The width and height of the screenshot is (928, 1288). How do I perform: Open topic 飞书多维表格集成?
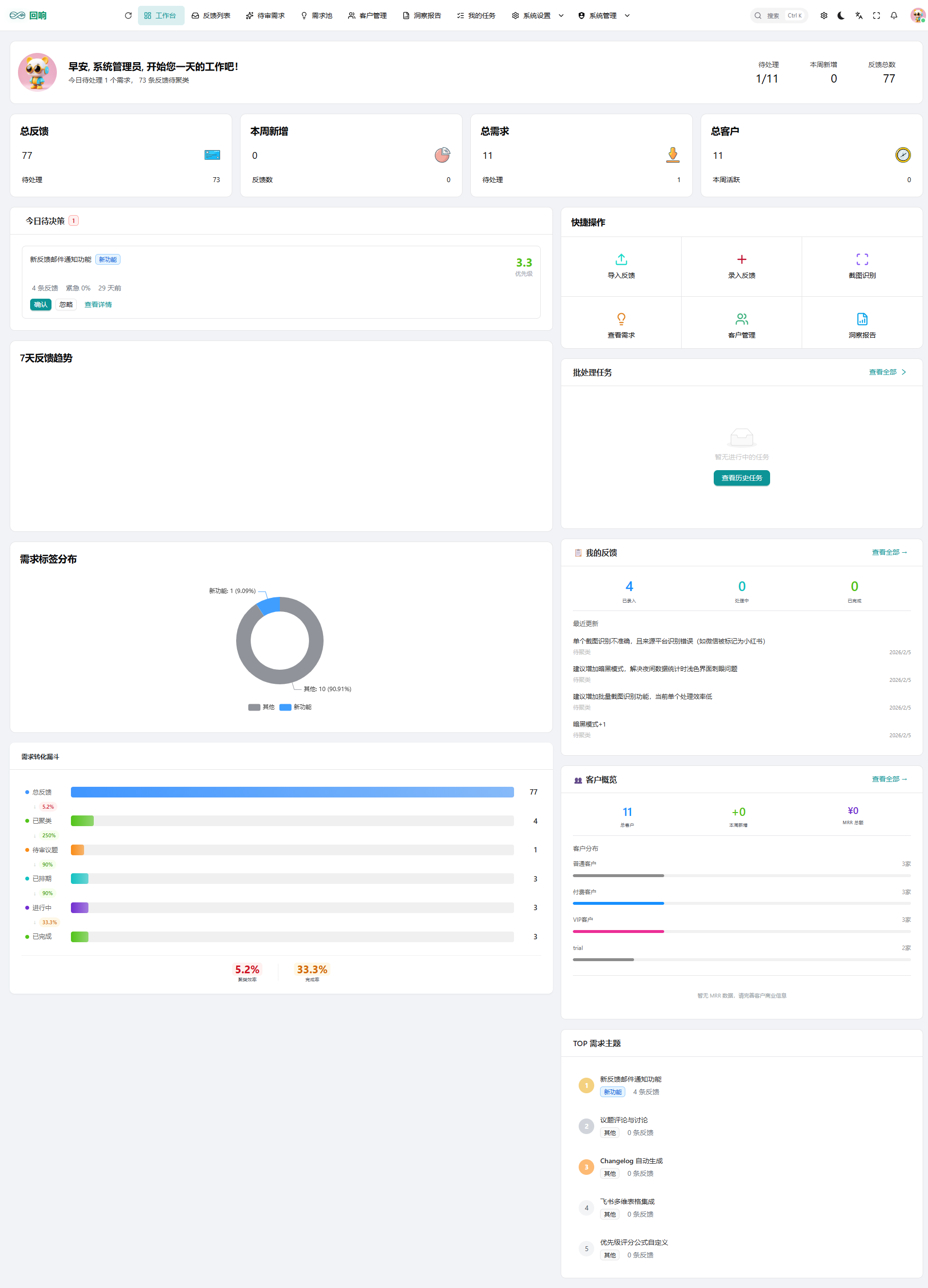click(627, 1202)
